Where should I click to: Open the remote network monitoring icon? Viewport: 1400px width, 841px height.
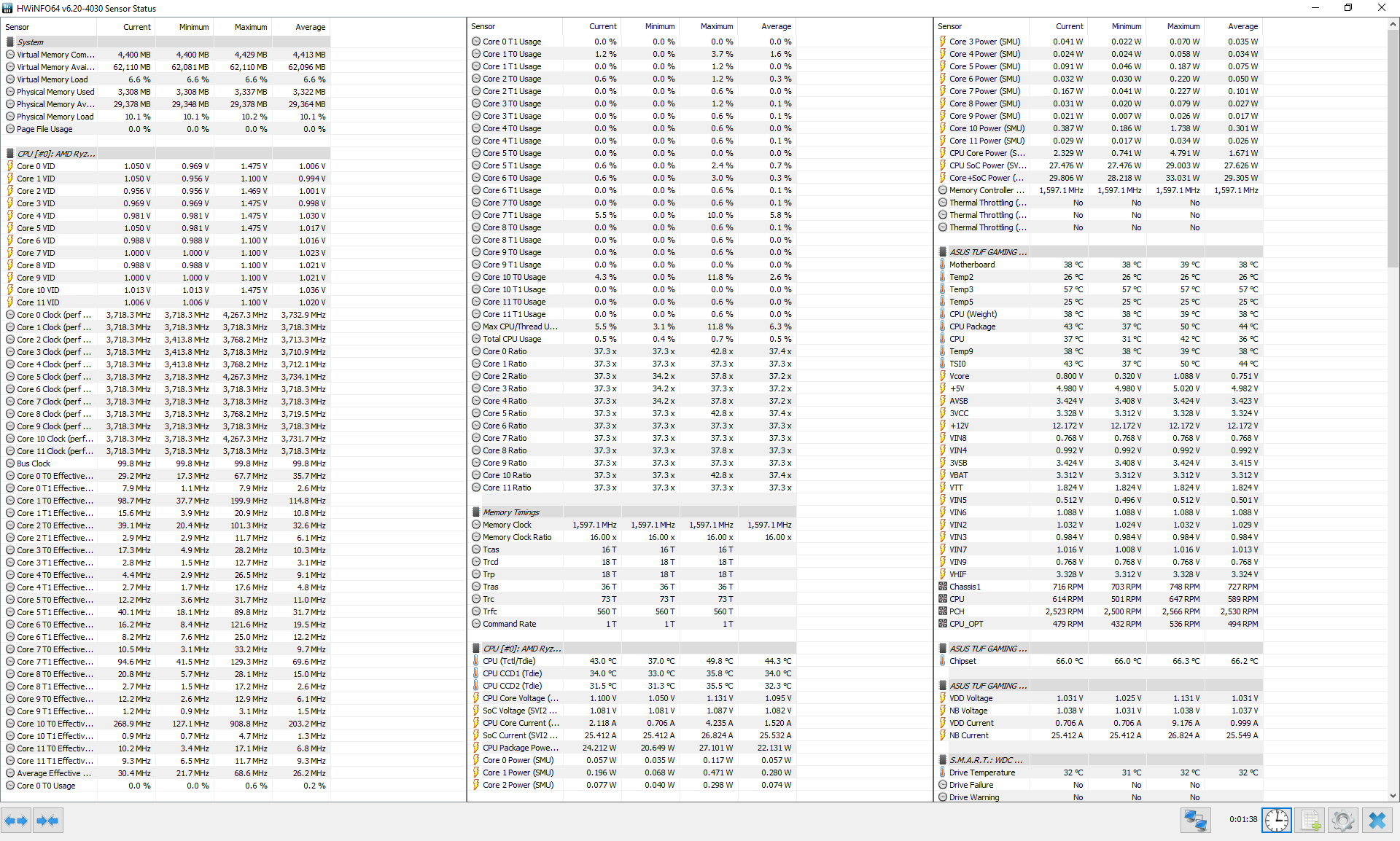[1195, 821]
